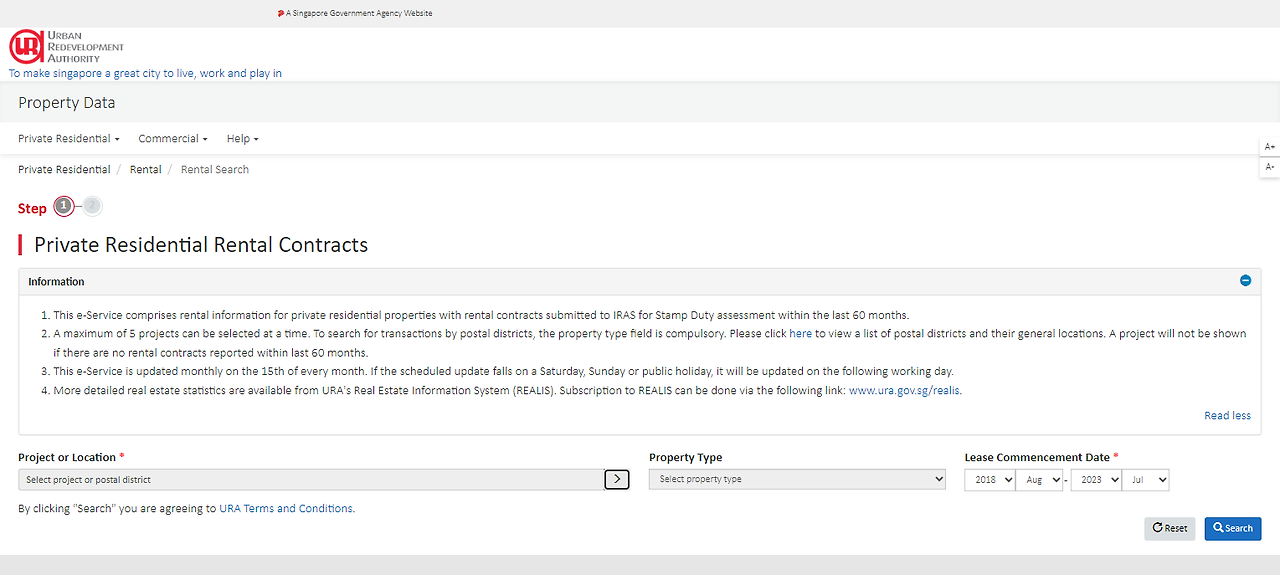Viewport: 1280px width, 575px height.
Task: Open the end month Jul dropdown
Action: 1145,480
